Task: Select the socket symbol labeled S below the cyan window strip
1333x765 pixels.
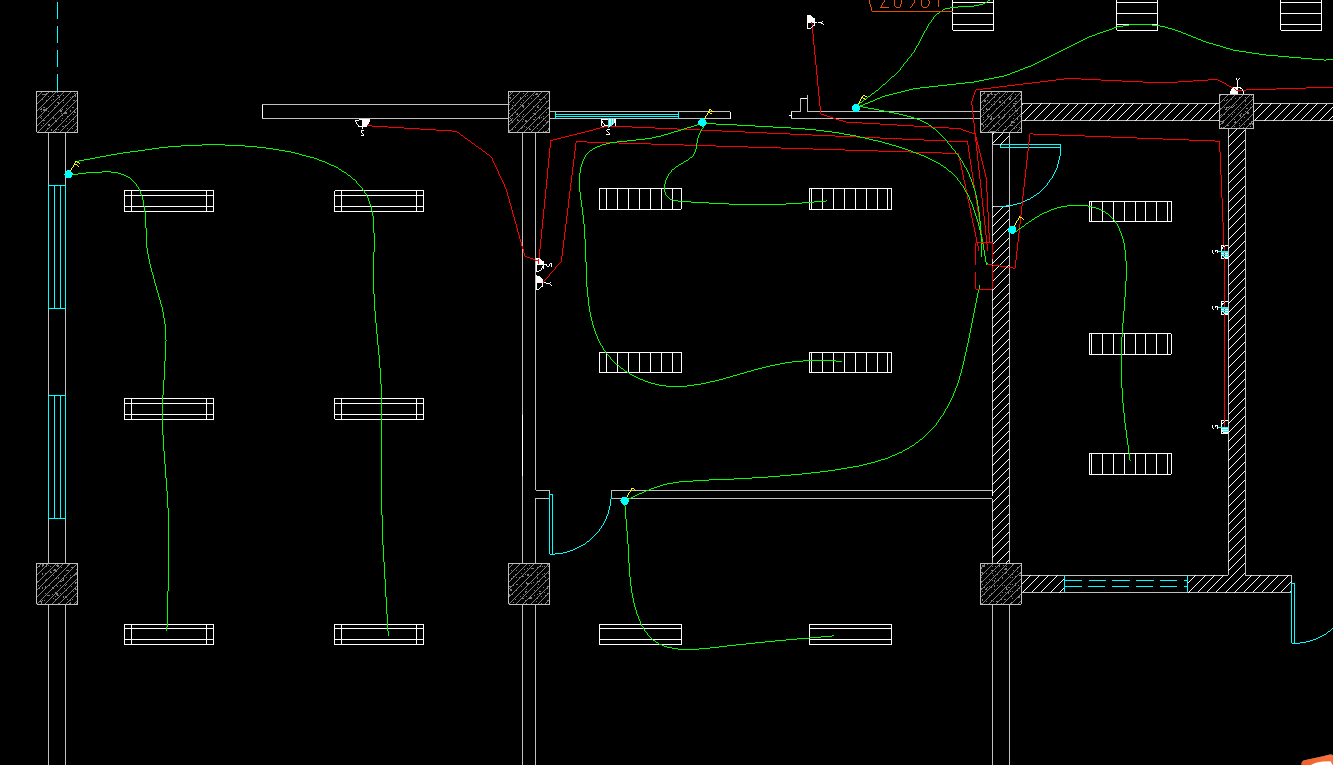Action: 607,126
